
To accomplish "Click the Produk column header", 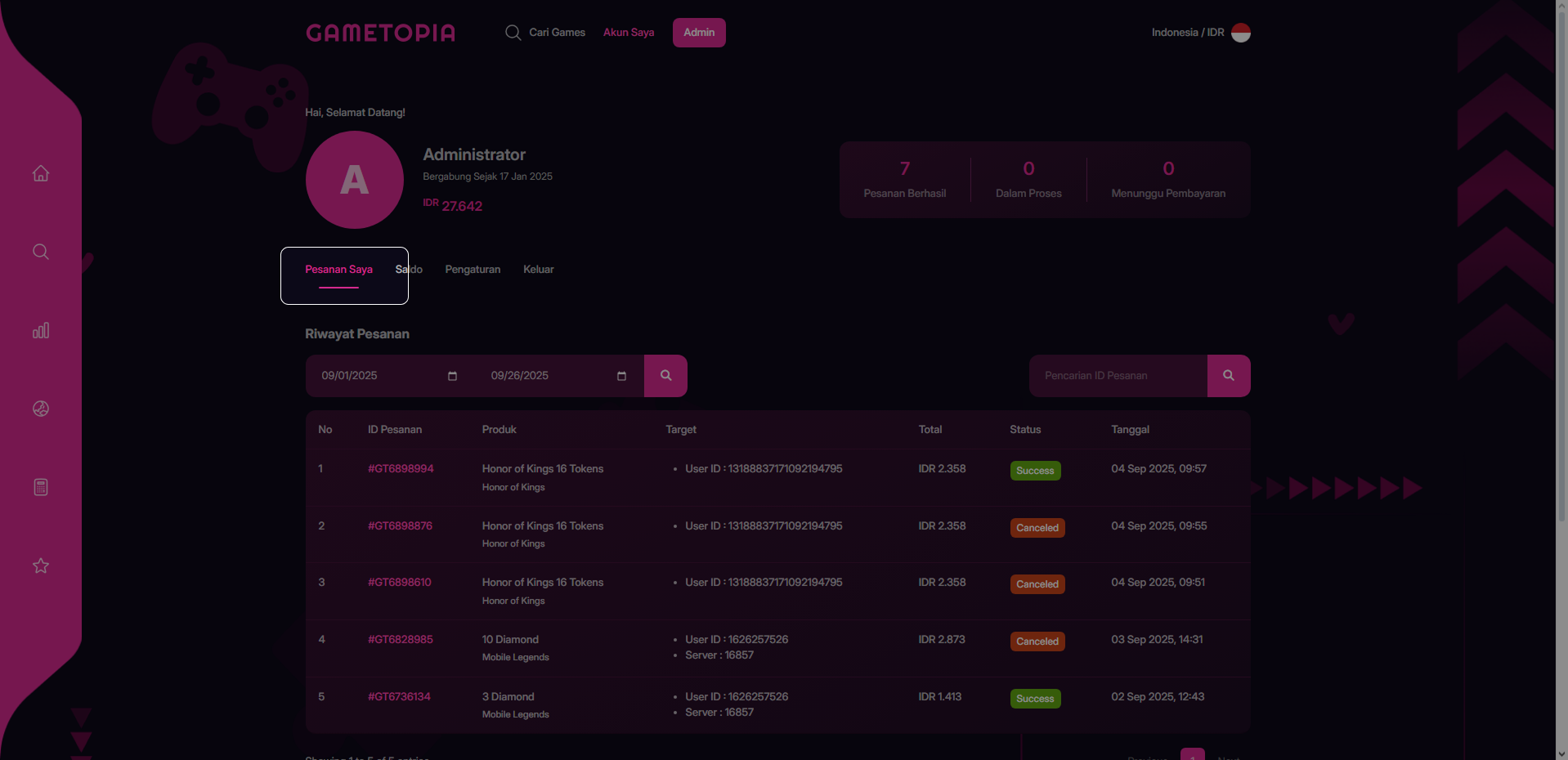I will click(499, 430).
